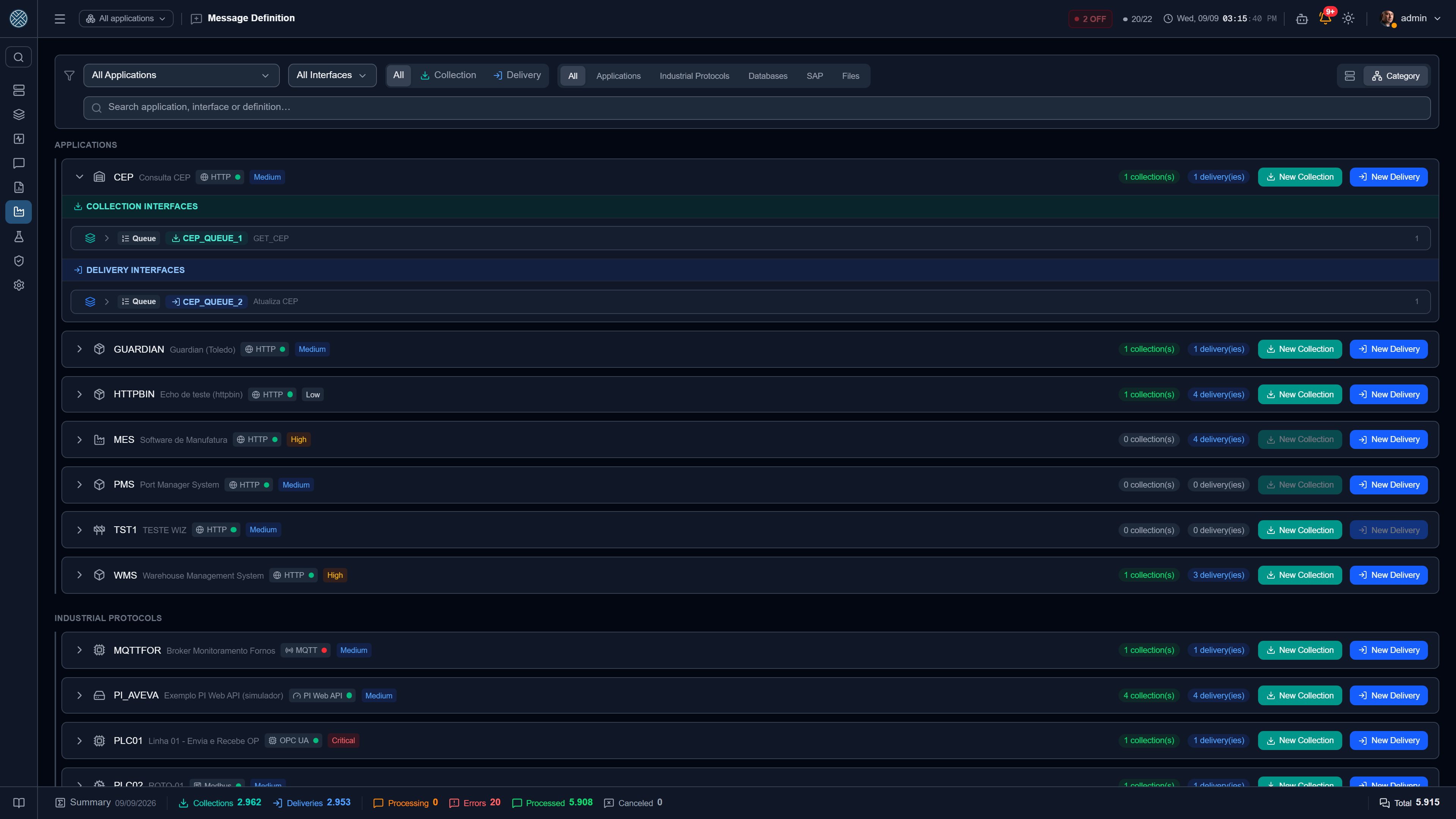Image resolution: width=1456 pixels, height=819 pixels.
Task: Open the activity monitor sidebar icon
Action: tap(19, 139)
